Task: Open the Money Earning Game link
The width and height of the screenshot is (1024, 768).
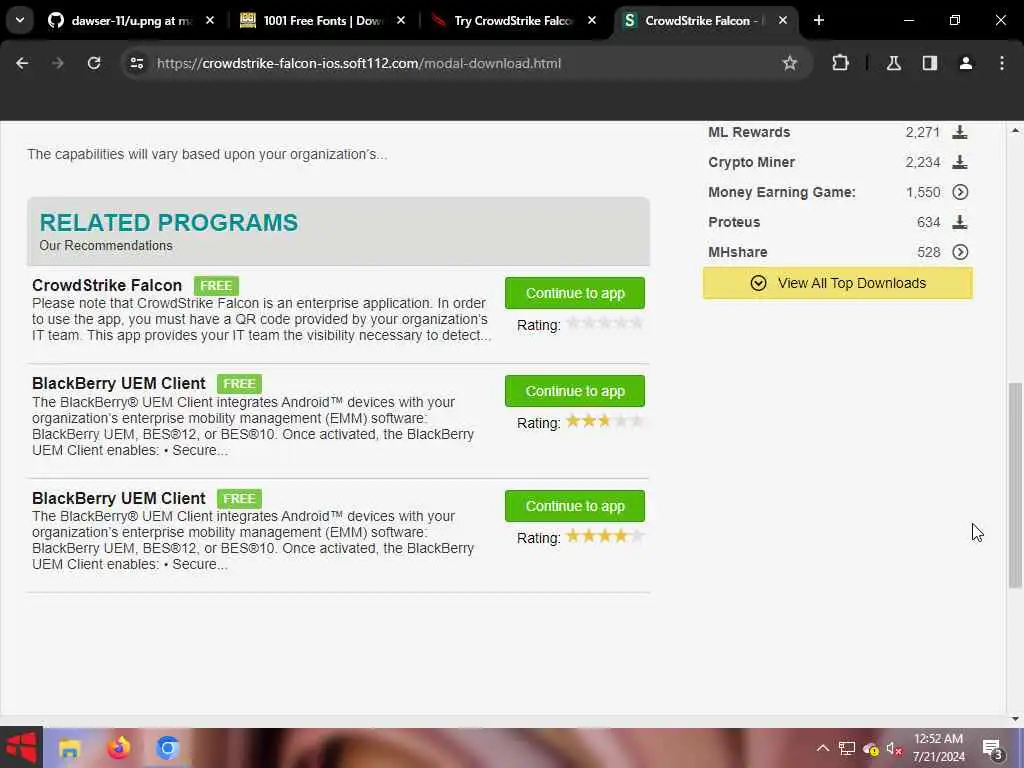Action: click(x=782, y=192)
